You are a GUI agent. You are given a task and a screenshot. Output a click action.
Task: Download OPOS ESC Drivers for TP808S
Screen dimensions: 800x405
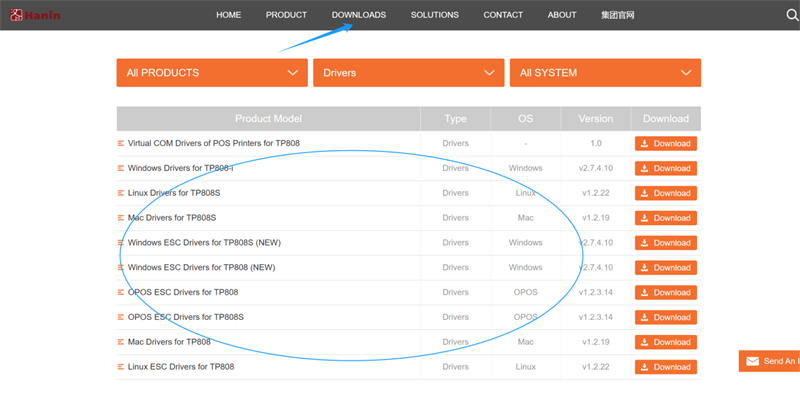click(x=666, y=317)
